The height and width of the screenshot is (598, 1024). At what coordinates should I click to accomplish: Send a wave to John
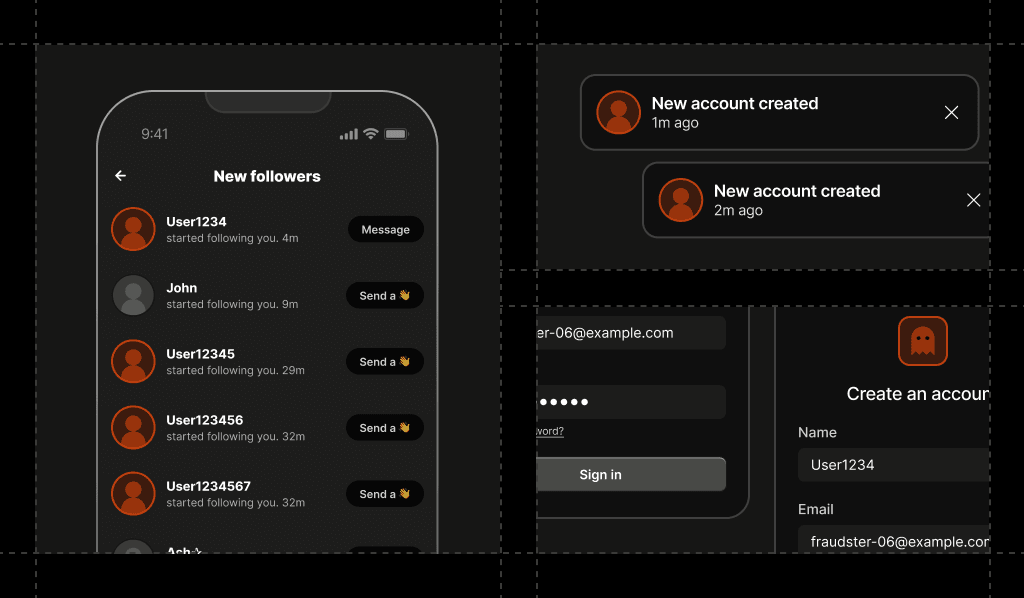tap(385, 295)
